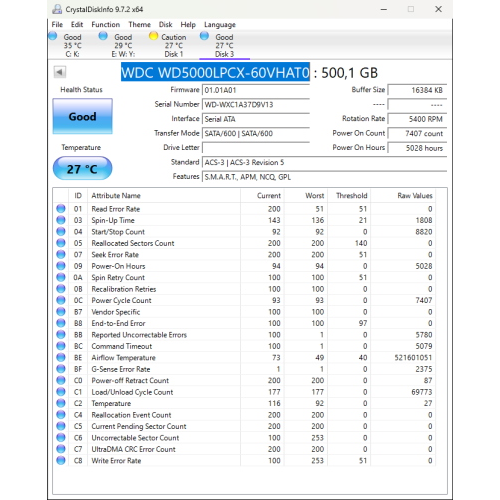Click the Power On Count 7407 count box
The height and width of the screenshot is (500, 500).
point(417,133)
